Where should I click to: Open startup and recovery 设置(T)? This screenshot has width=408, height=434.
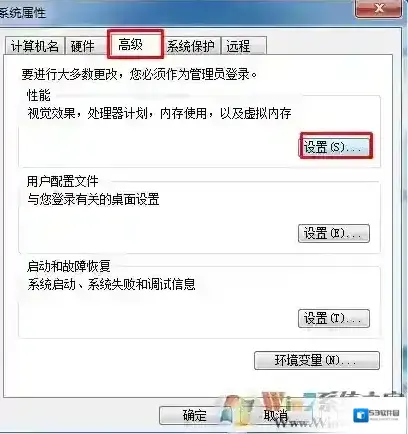coord(334,318)
